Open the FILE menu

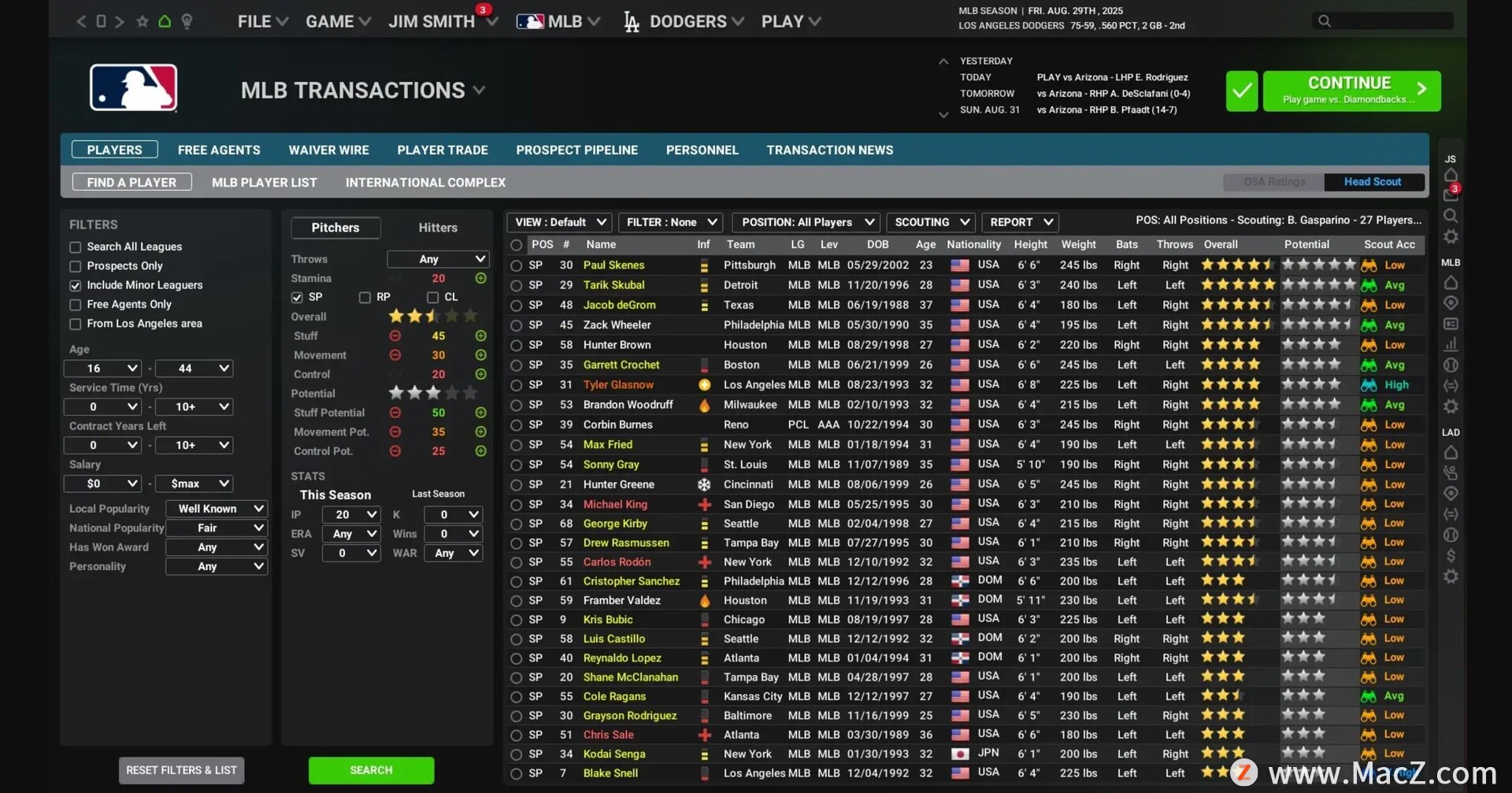(x=263, y=21)
